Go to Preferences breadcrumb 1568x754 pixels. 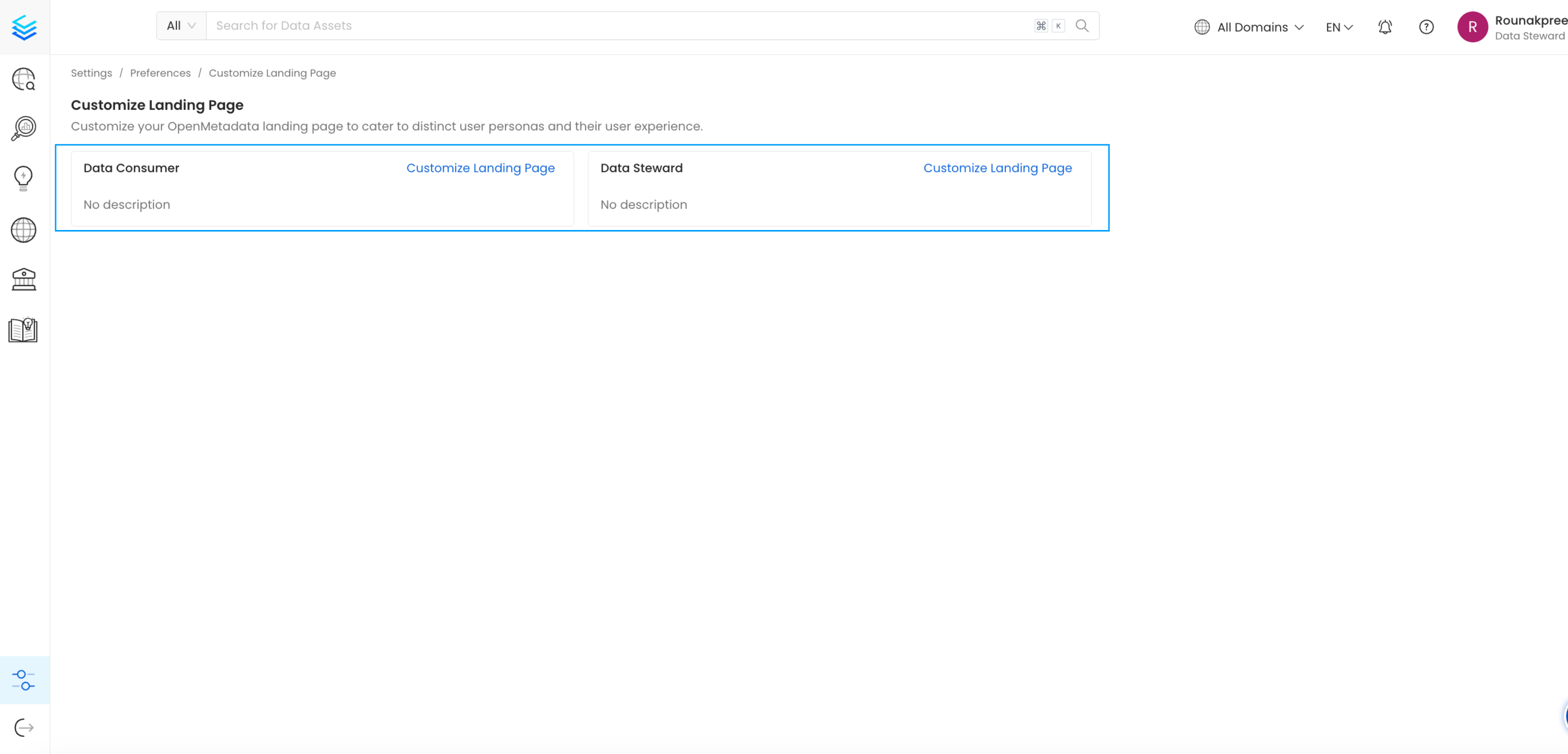tap(160, 73)
